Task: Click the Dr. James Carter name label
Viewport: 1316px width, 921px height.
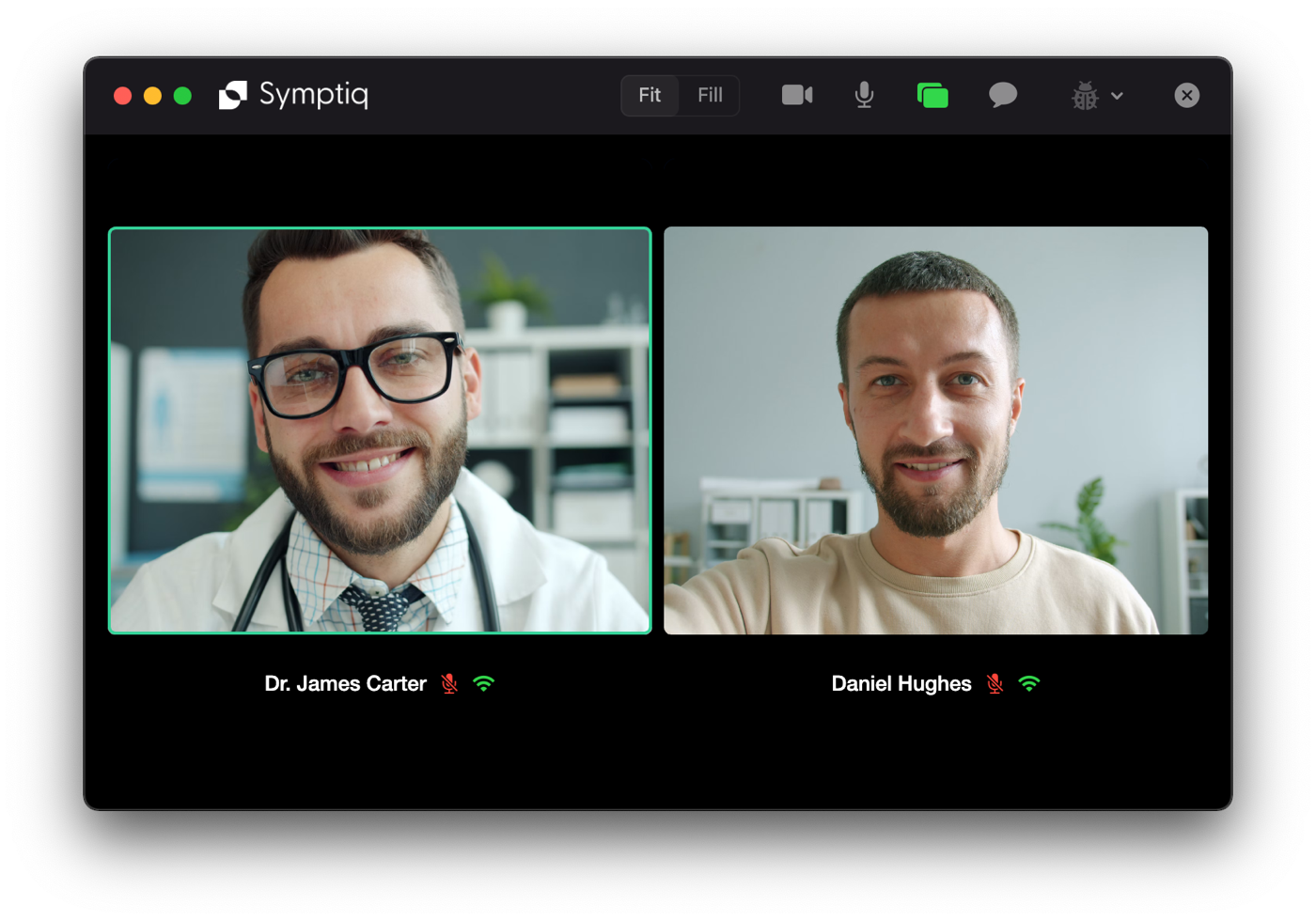Action: point(345,683)
